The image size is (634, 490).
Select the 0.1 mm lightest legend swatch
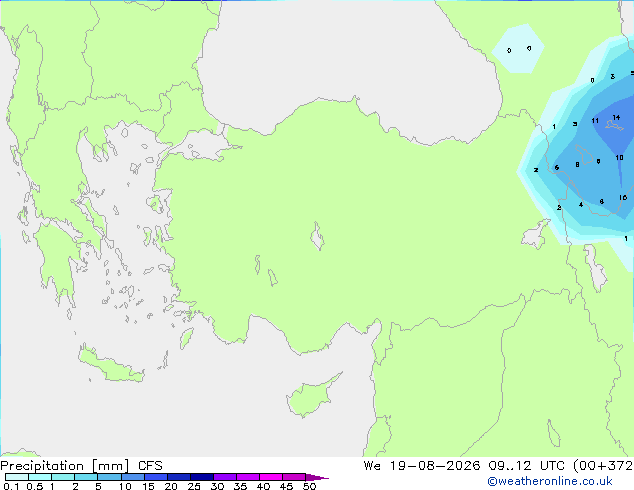click(17, 477)
